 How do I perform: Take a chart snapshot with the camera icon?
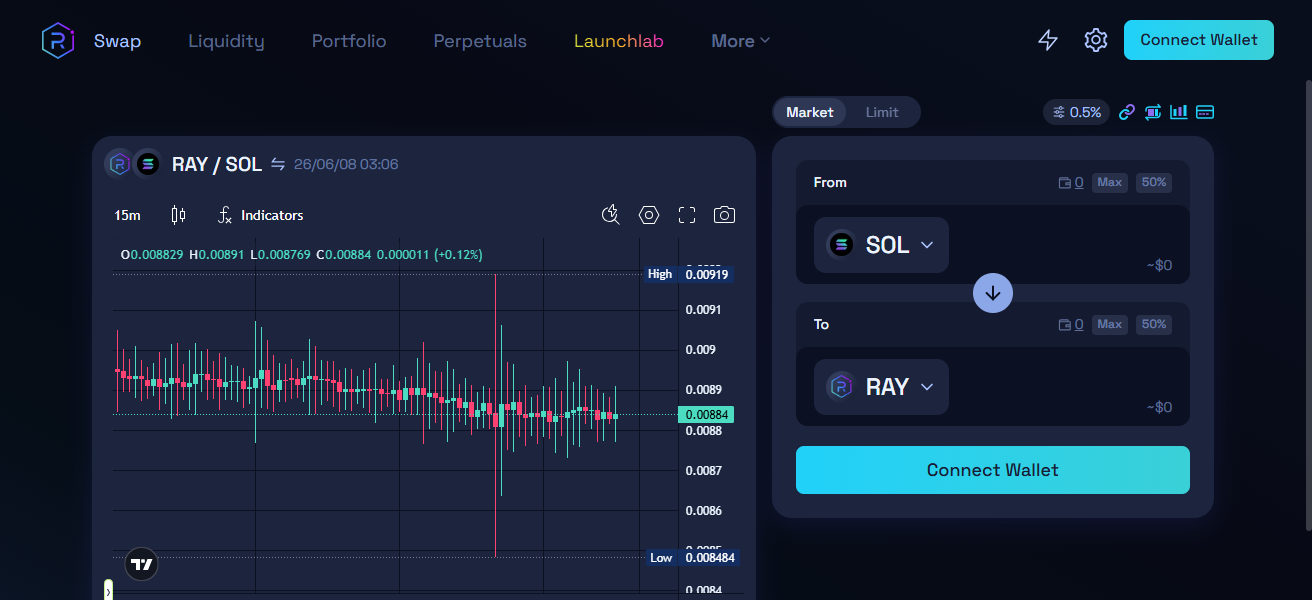pos(725,215)
